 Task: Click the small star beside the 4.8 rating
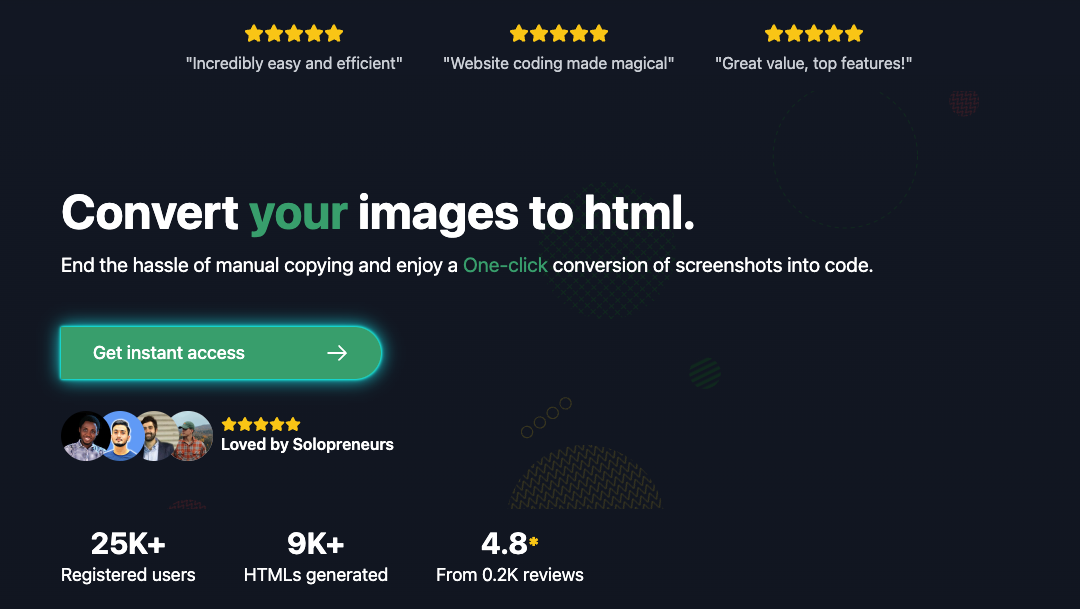pos(534,542)
